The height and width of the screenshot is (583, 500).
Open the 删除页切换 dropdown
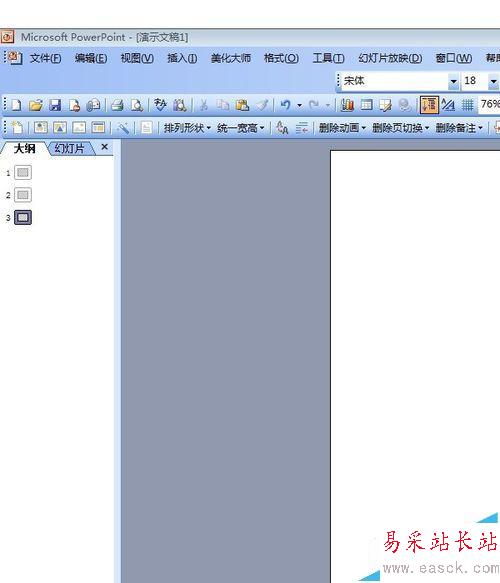pos(401,128)
